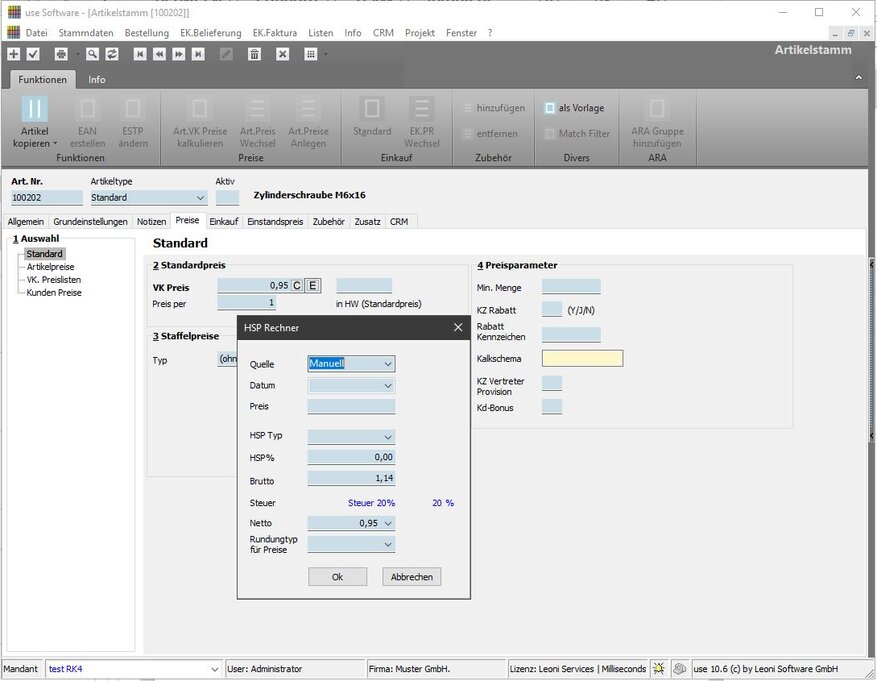Click the printer icon in the toolbar

pos(60,54)
